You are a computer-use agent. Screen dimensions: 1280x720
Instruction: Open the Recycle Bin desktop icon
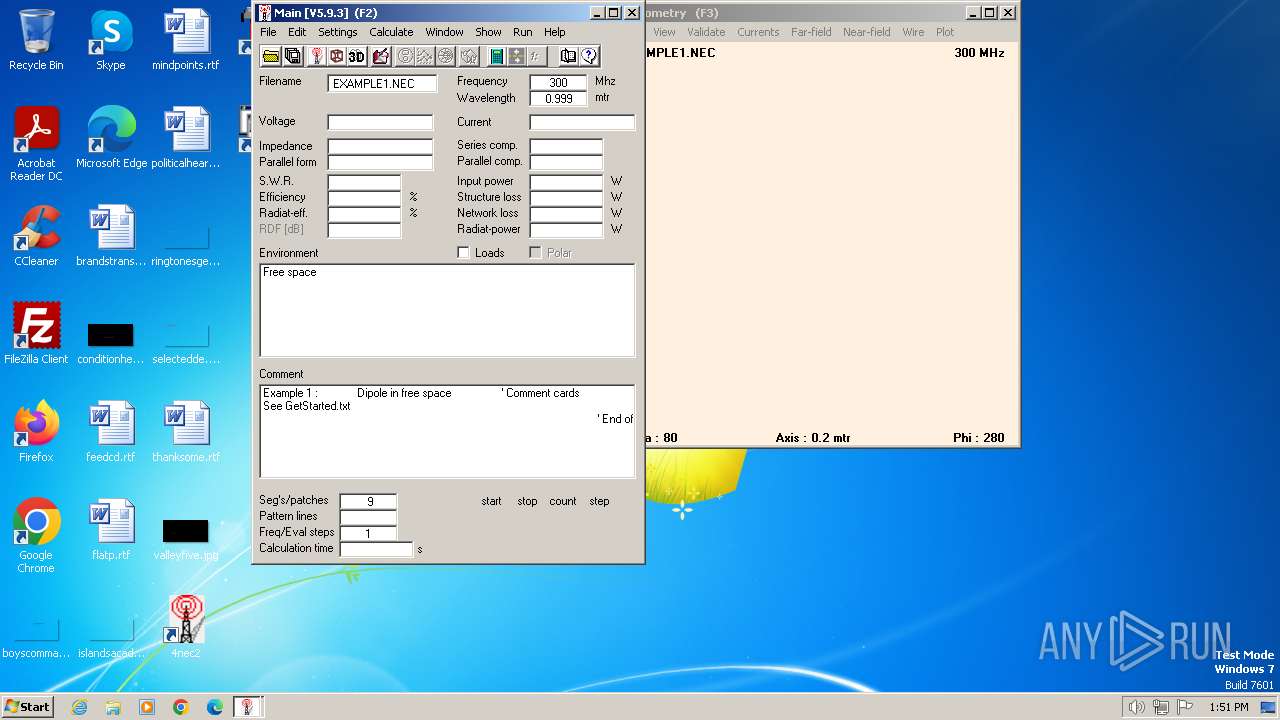(x=36, y=40)
